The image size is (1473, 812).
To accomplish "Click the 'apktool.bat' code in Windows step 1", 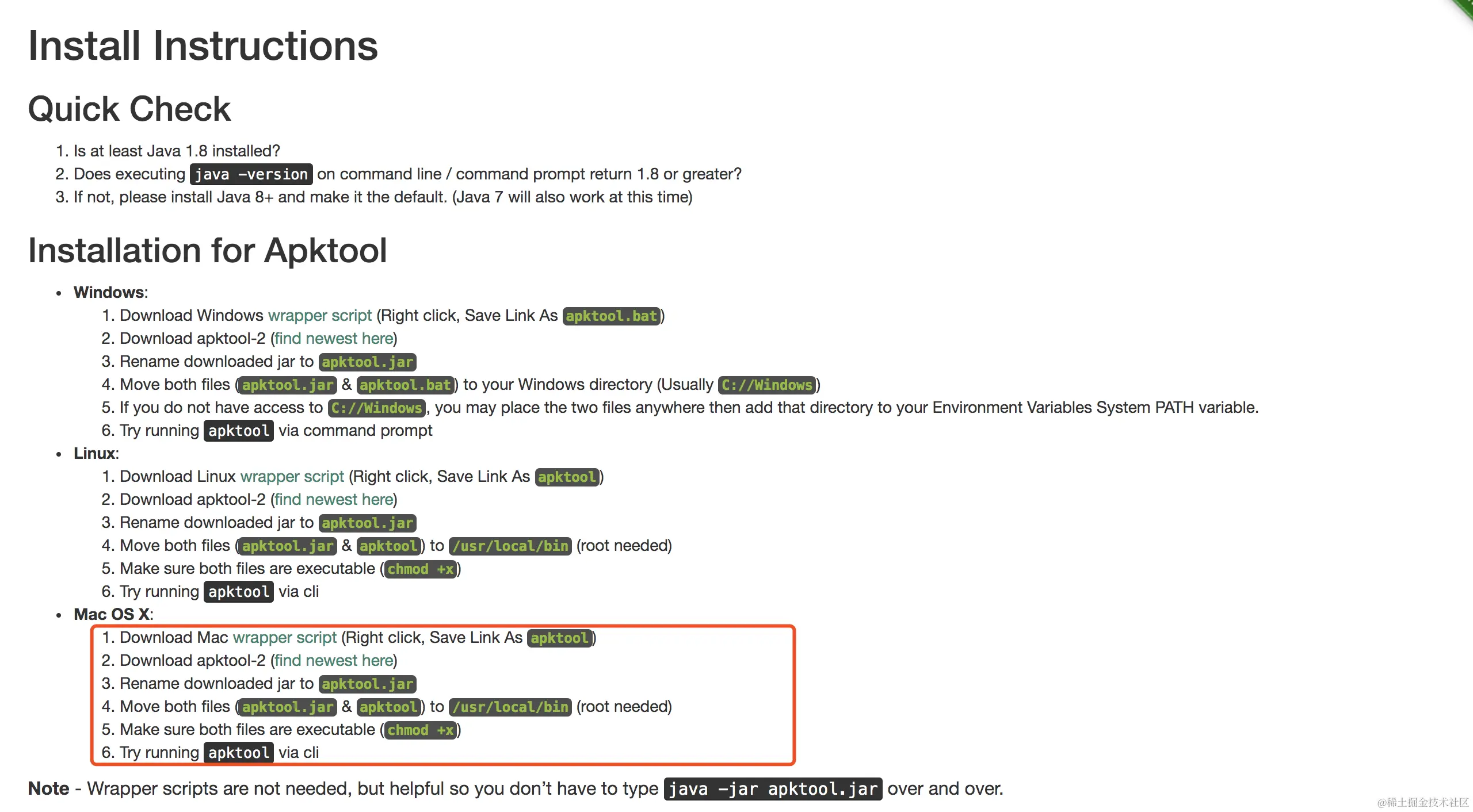I will pyautogui.click(x=611, y=316).
